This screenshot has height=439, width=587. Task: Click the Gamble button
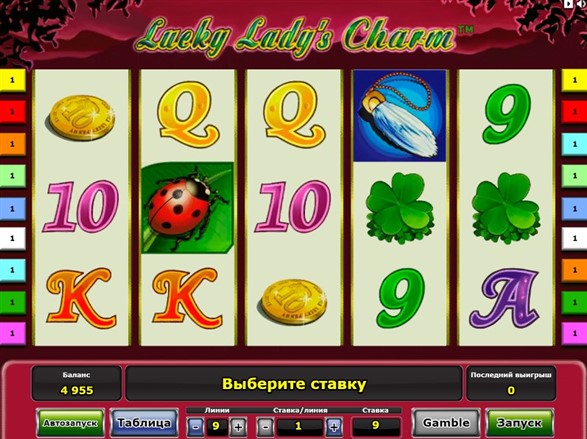tap(445, 423)
